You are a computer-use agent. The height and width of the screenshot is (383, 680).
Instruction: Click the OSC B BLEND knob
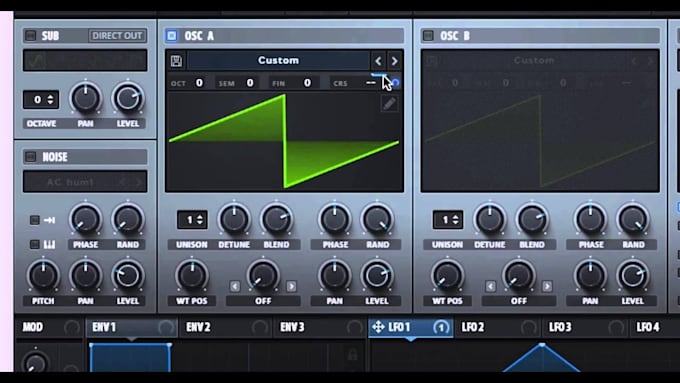point(532,219)
